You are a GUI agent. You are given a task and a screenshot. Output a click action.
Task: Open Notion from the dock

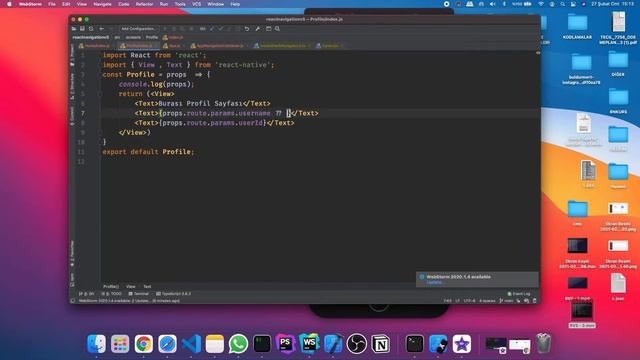(380, 344)
